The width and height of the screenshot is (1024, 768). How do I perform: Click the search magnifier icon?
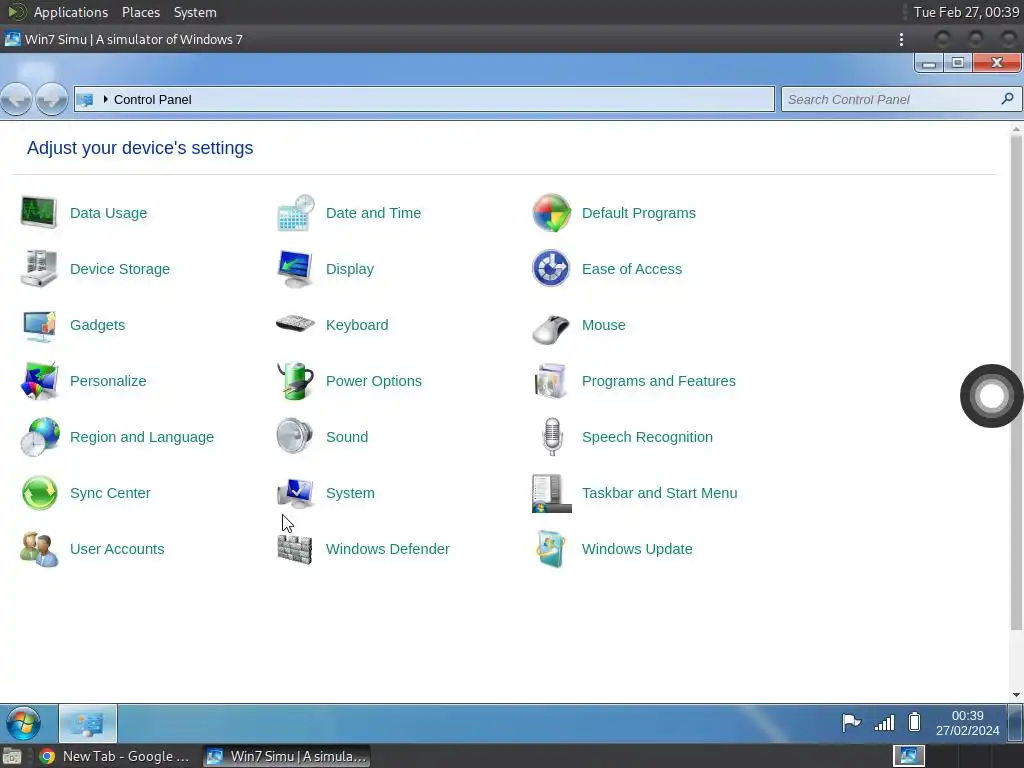pos(1007,99)
